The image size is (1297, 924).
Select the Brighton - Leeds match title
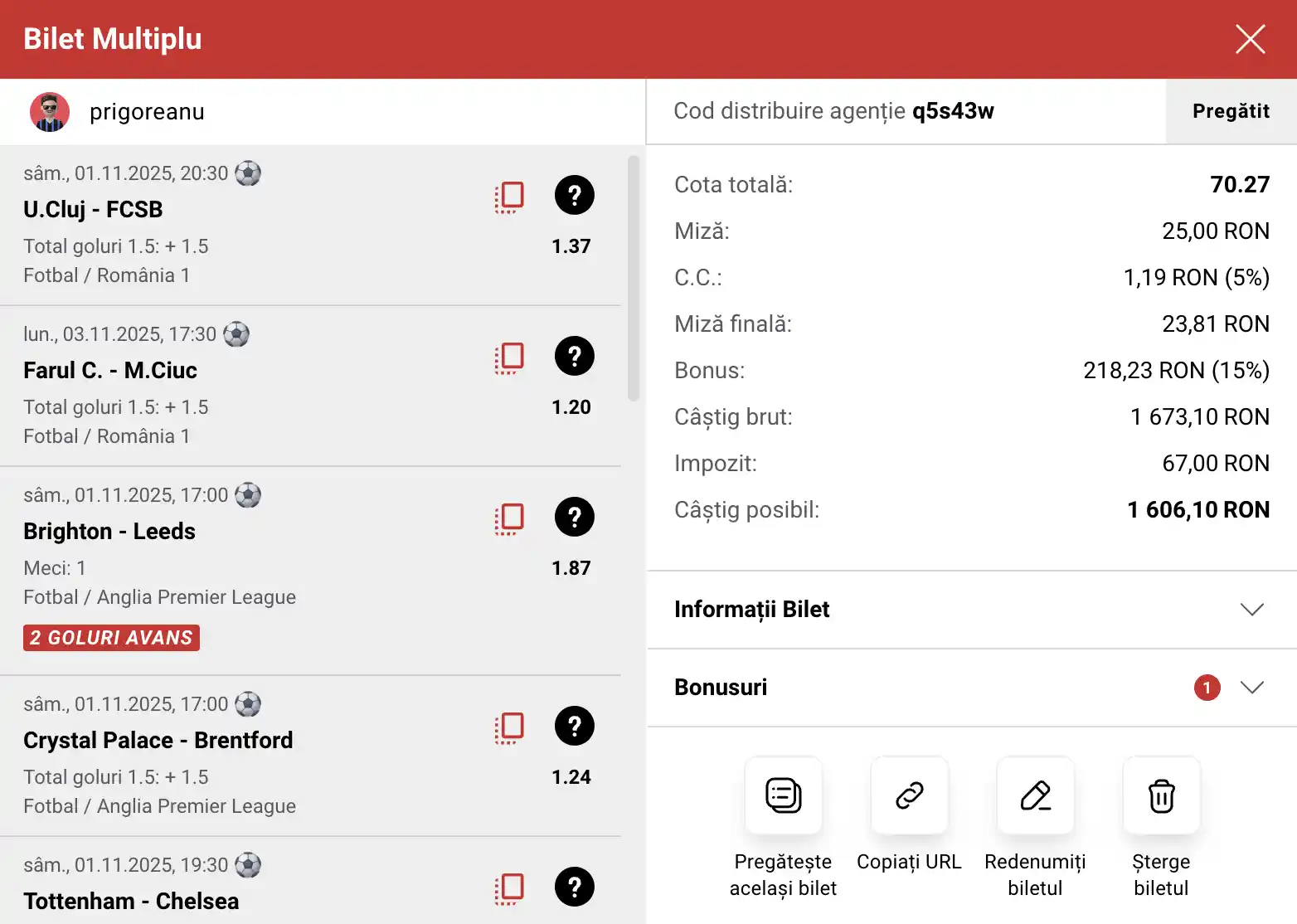pyautogui.click(x=109, y=532)
